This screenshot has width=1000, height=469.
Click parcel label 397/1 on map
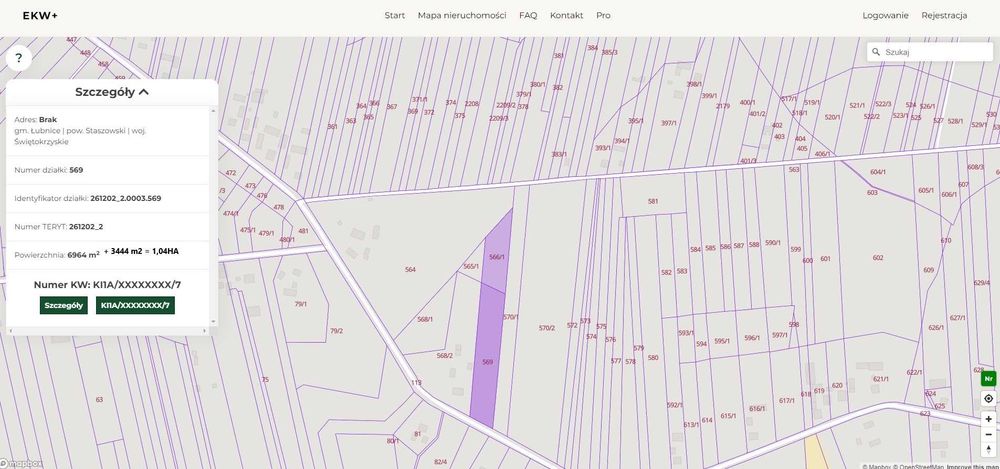668,123
